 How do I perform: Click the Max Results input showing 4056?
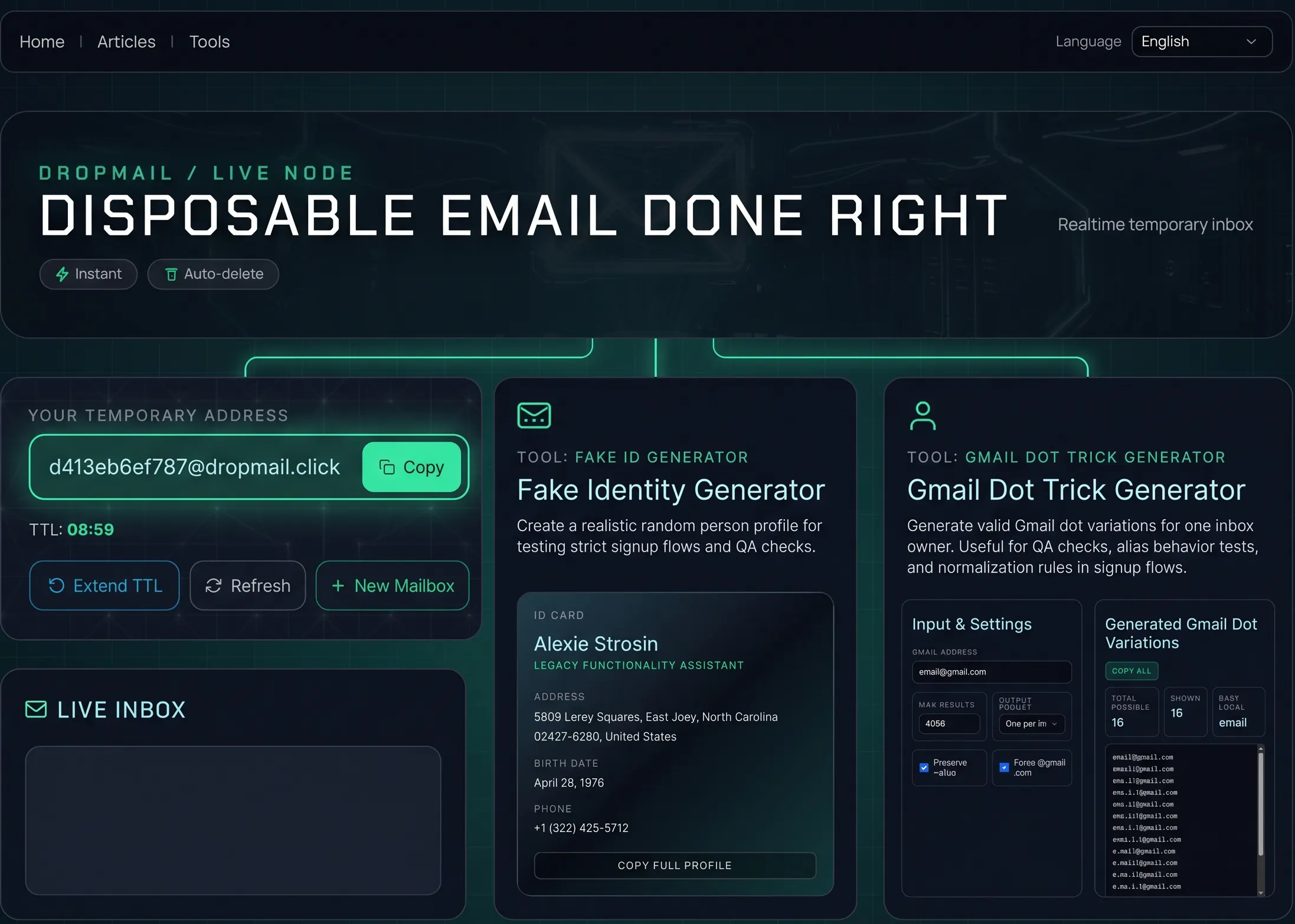949,723
